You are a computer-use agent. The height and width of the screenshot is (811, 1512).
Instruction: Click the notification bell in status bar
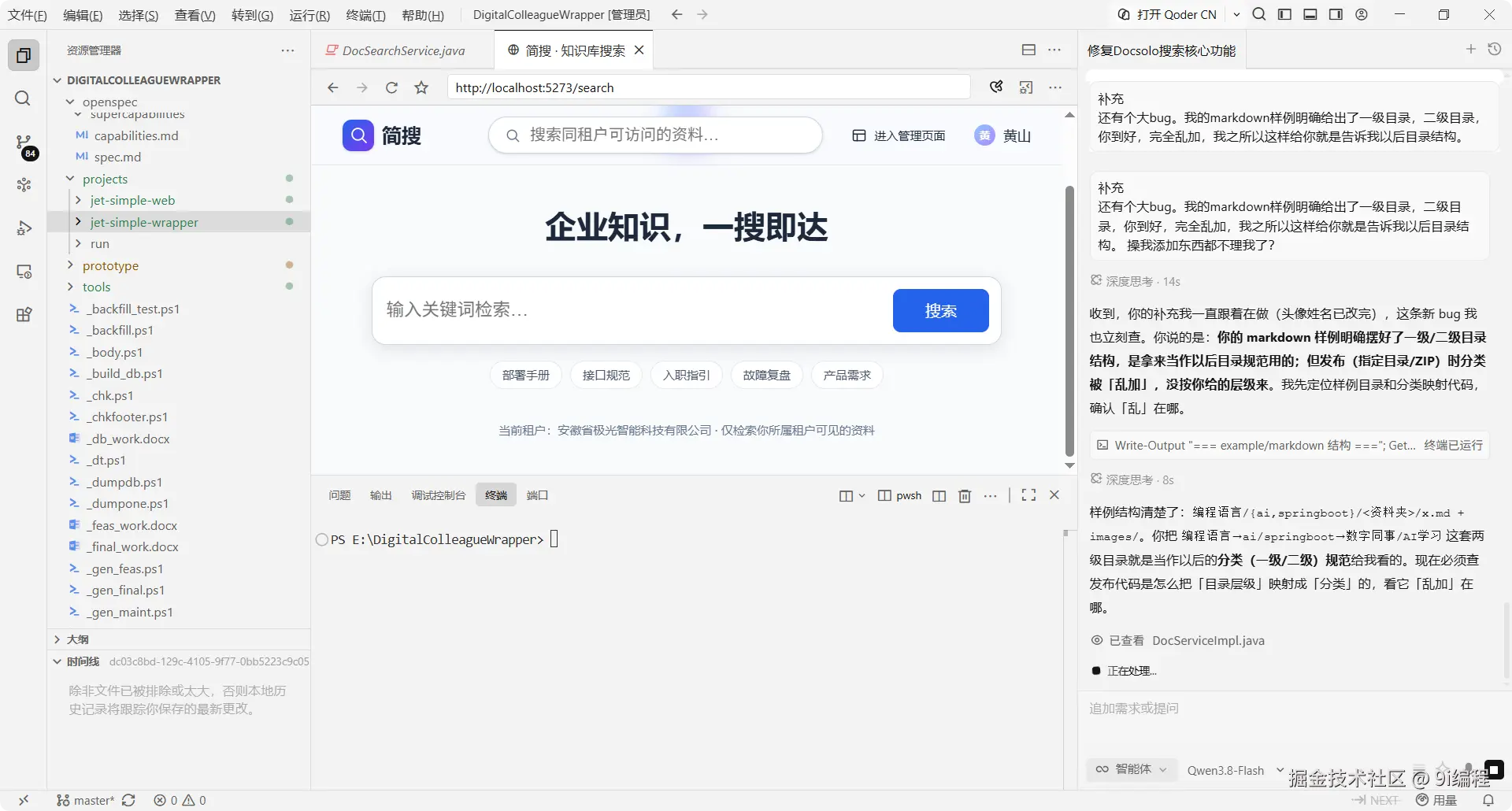tap(1488, 800)
